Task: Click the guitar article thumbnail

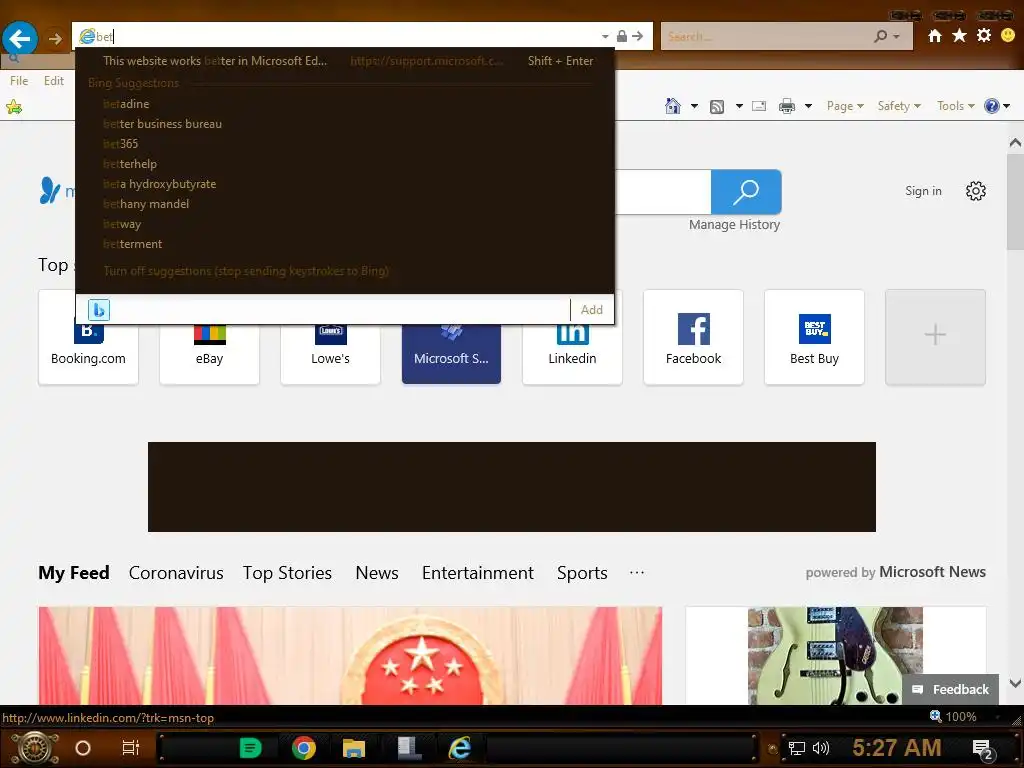Action: [835, 656]
